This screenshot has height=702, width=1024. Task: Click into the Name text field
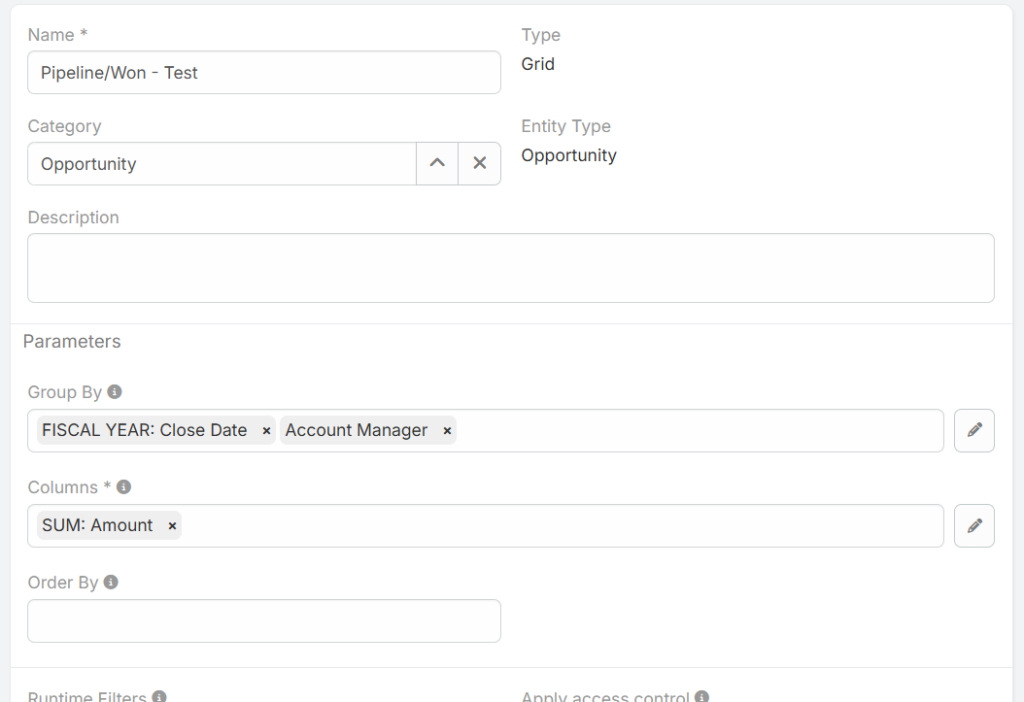264,73
